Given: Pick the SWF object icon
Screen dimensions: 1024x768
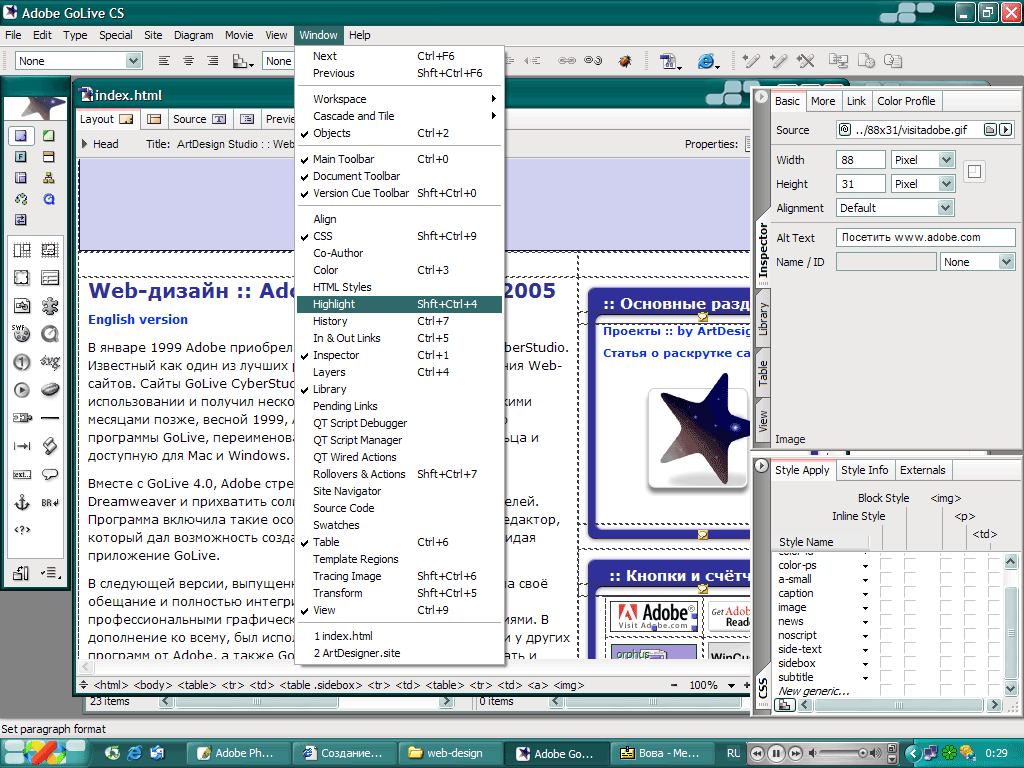Looking at the screenshot, I should tap(22, 334).
